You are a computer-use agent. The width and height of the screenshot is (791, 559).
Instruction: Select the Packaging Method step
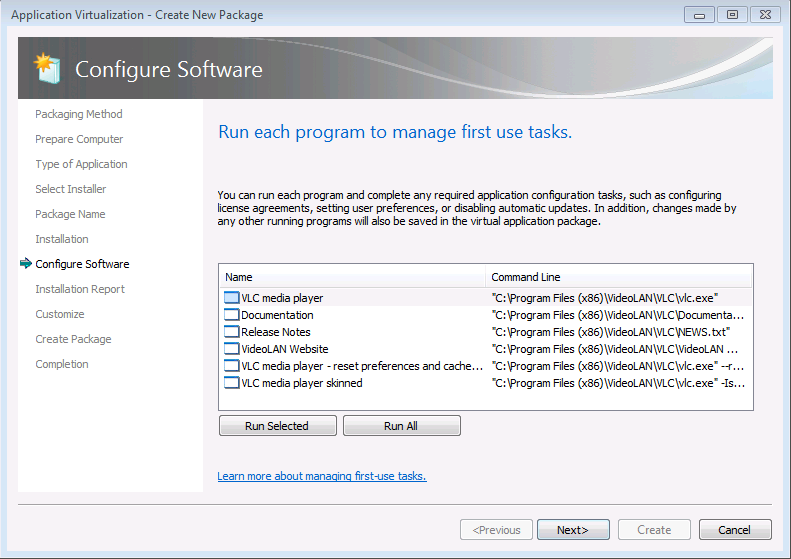[x=79, y=114]
